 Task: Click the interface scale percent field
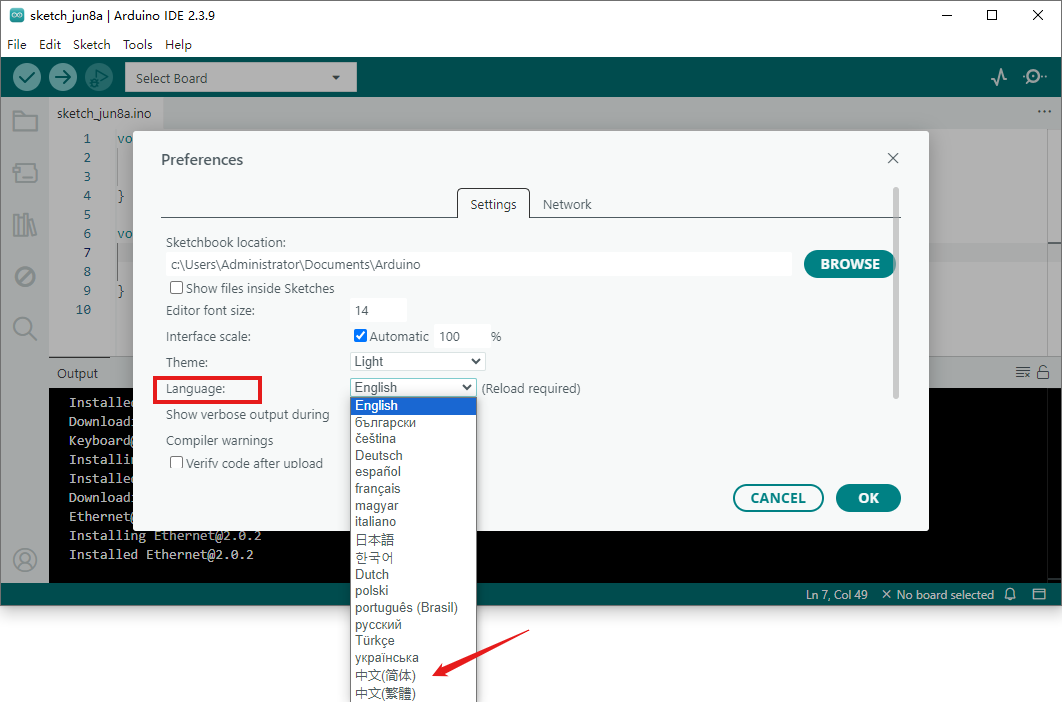461,336
